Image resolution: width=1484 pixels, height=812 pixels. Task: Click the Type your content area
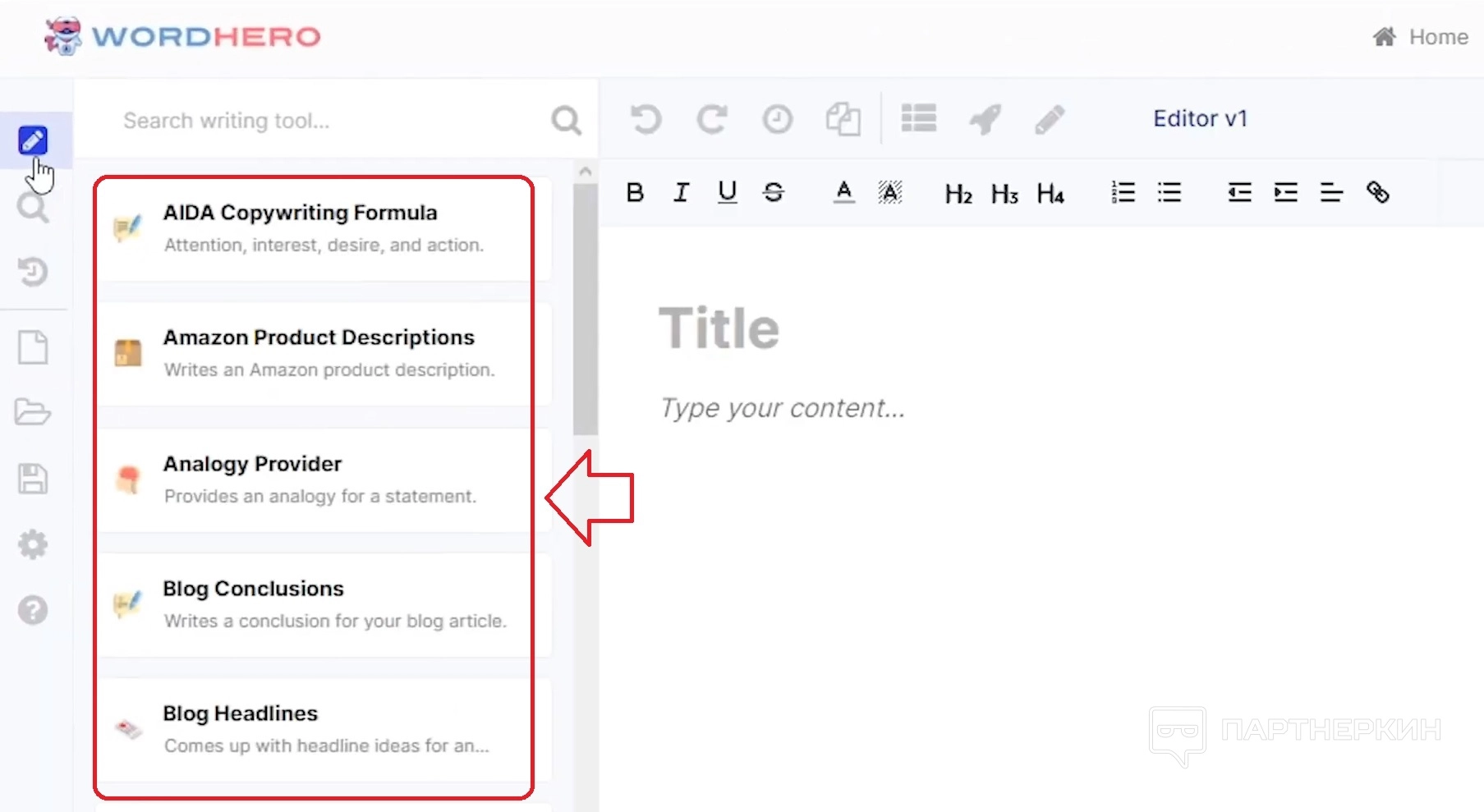[x=783, y=408]
